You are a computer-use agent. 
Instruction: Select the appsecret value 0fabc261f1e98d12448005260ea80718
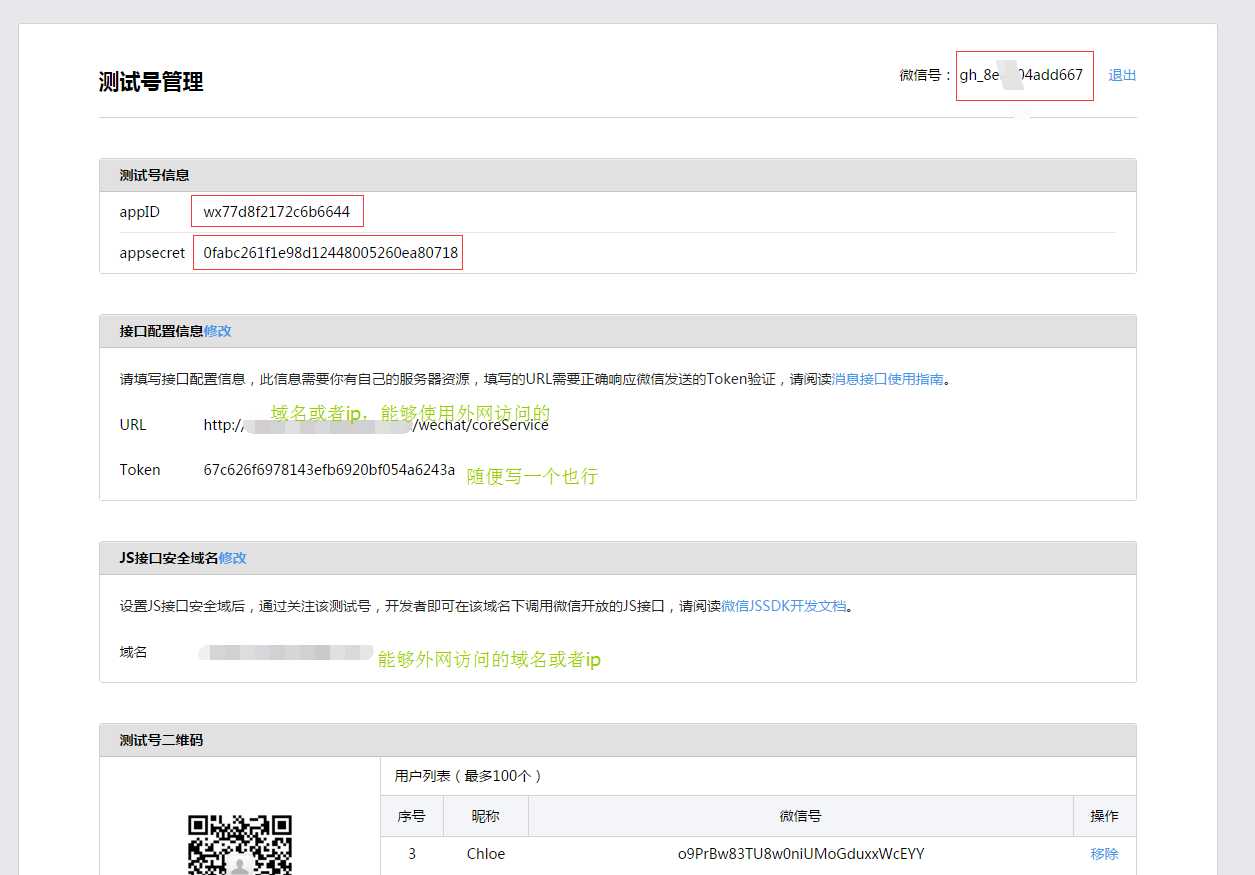tap(331, 253)
